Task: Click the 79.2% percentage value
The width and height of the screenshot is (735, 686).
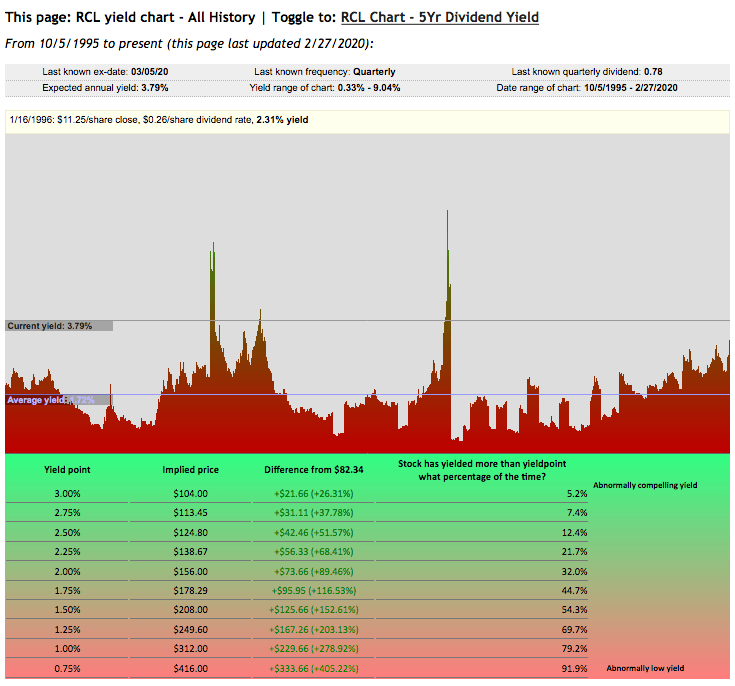Action: click(x=575, y=649)
